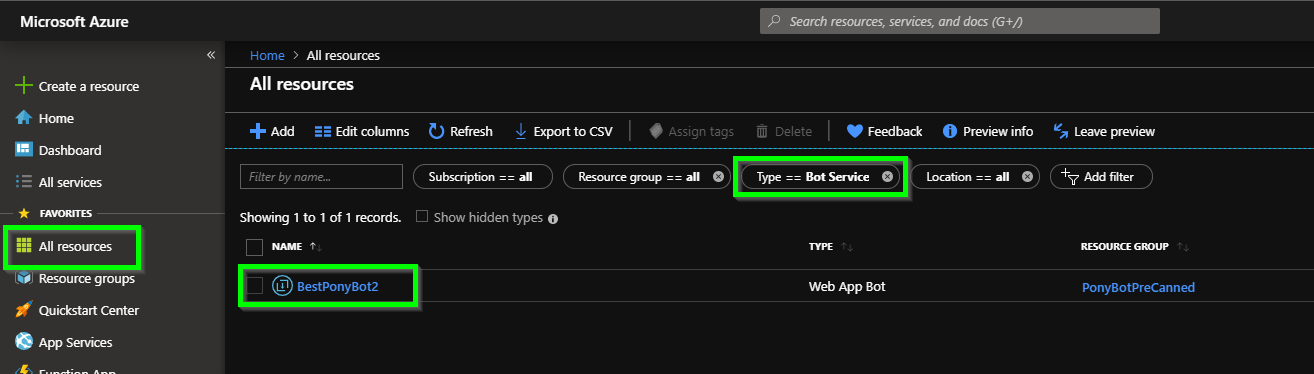The height and width of the screenshot is (374, 1314).
Task: Open Quickstart Center rocket icon
Action: click(24, 310)
